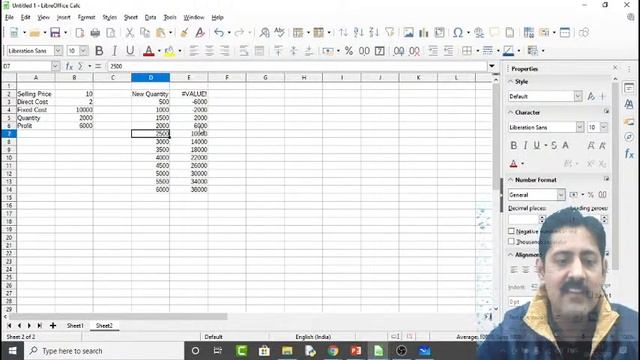
Task: Click the Sort Descending icon
Action: point(374,33)
